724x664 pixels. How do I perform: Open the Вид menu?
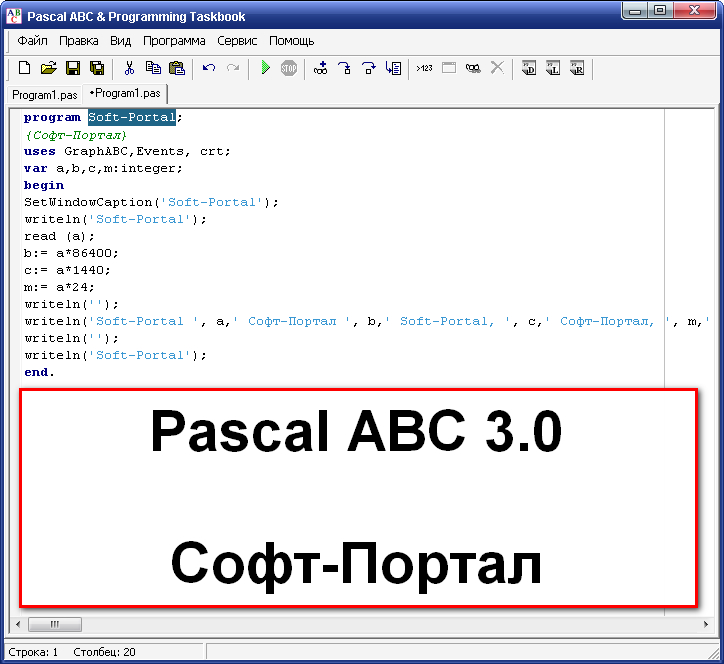tap(121, 41)
